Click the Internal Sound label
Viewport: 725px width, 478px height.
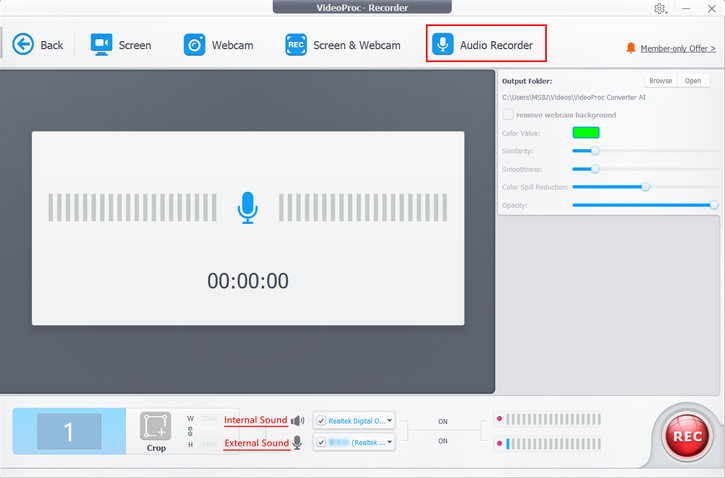pos(256,420)
